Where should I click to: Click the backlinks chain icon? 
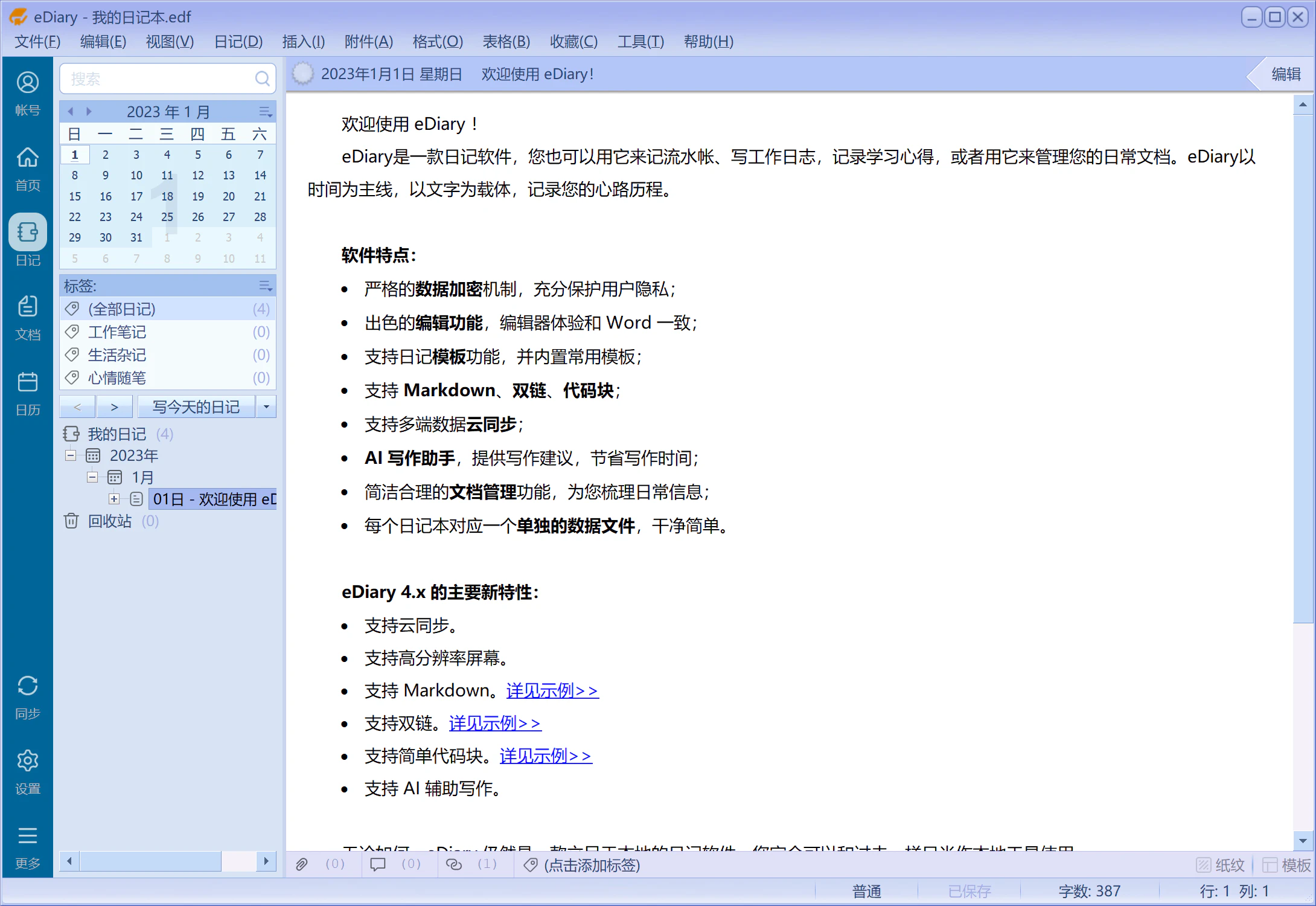[454, 864]
